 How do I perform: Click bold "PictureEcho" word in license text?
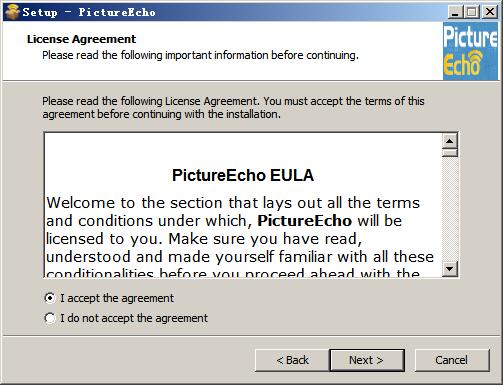click(304, 221)
